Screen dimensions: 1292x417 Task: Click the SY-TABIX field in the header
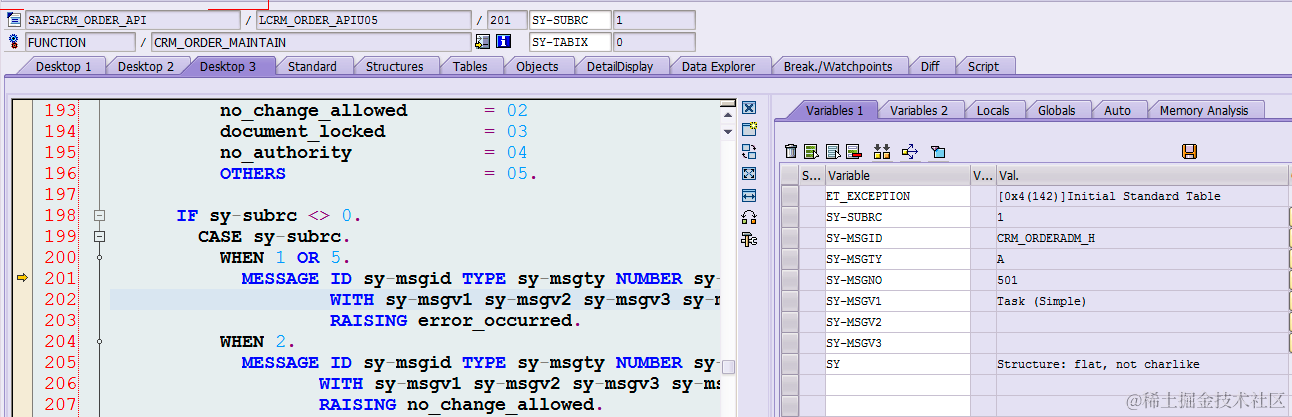click(x=570, y=42)
